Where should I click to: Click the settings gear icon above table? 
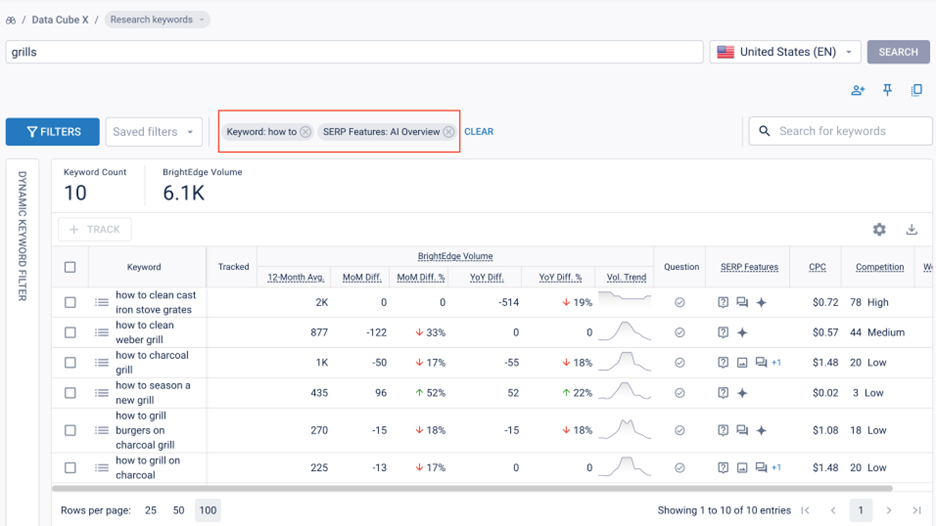pos(879,229)
